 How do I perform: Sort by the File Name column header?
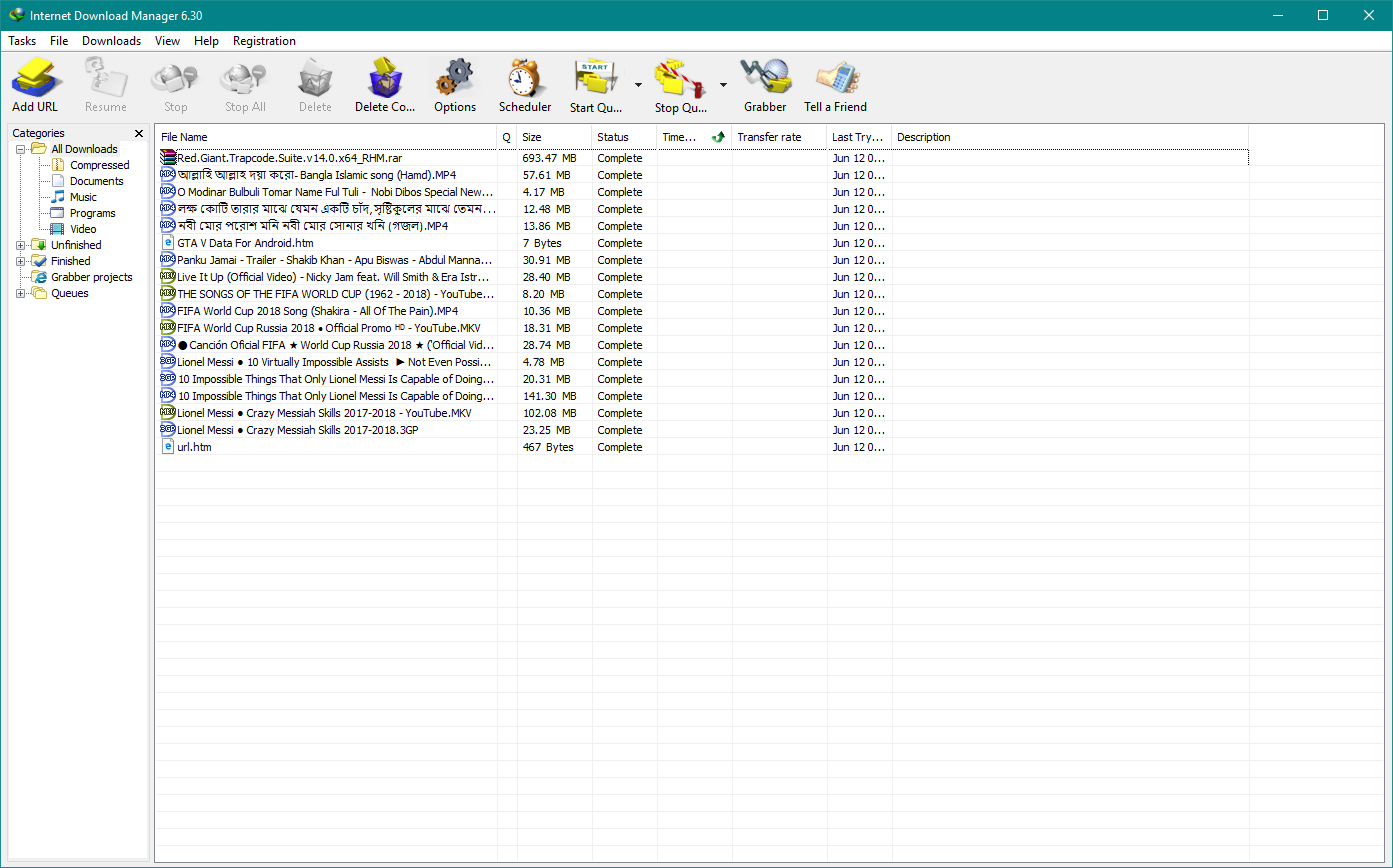327,137
